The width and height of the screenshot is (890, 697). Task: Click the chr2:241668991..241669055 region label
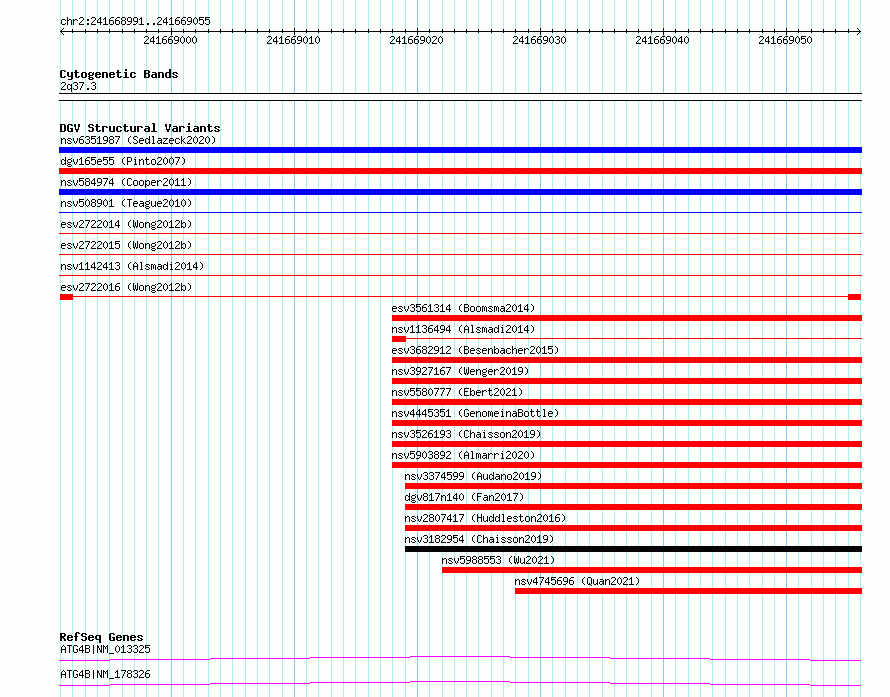click(135, 21)
